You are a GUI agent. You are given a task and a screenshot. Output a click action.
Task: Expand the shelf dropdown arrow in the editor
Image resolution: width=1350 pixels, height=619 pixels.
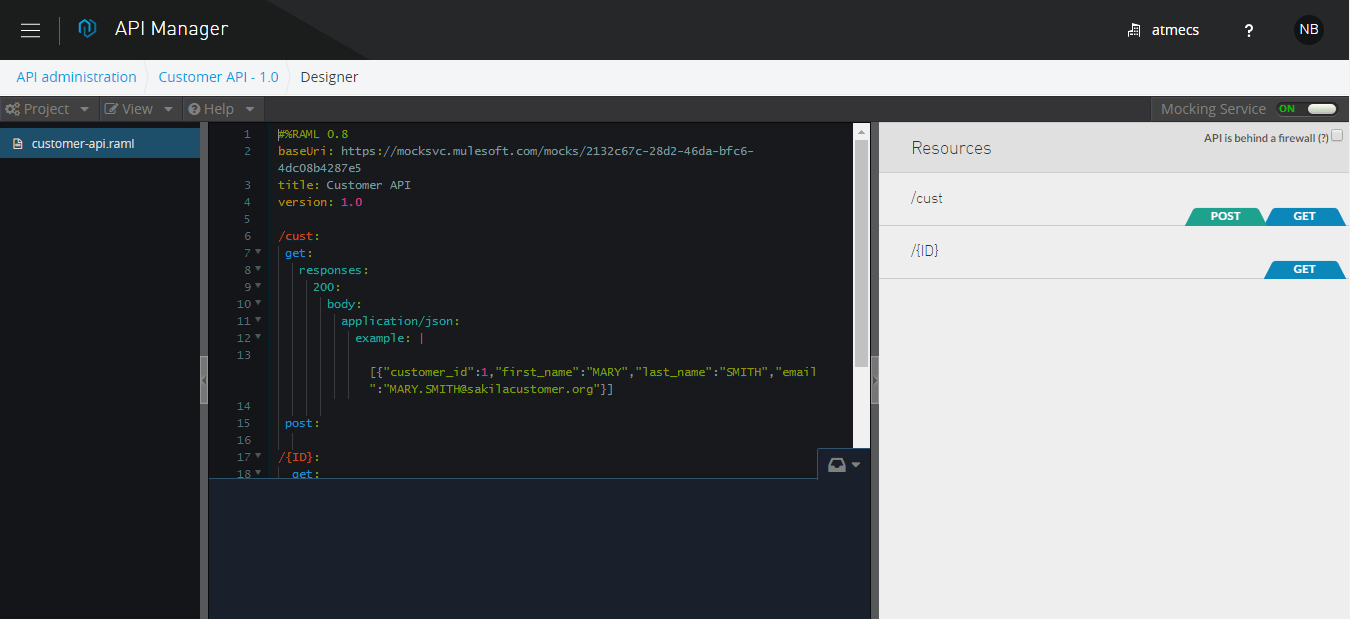[x=853, y=464]
